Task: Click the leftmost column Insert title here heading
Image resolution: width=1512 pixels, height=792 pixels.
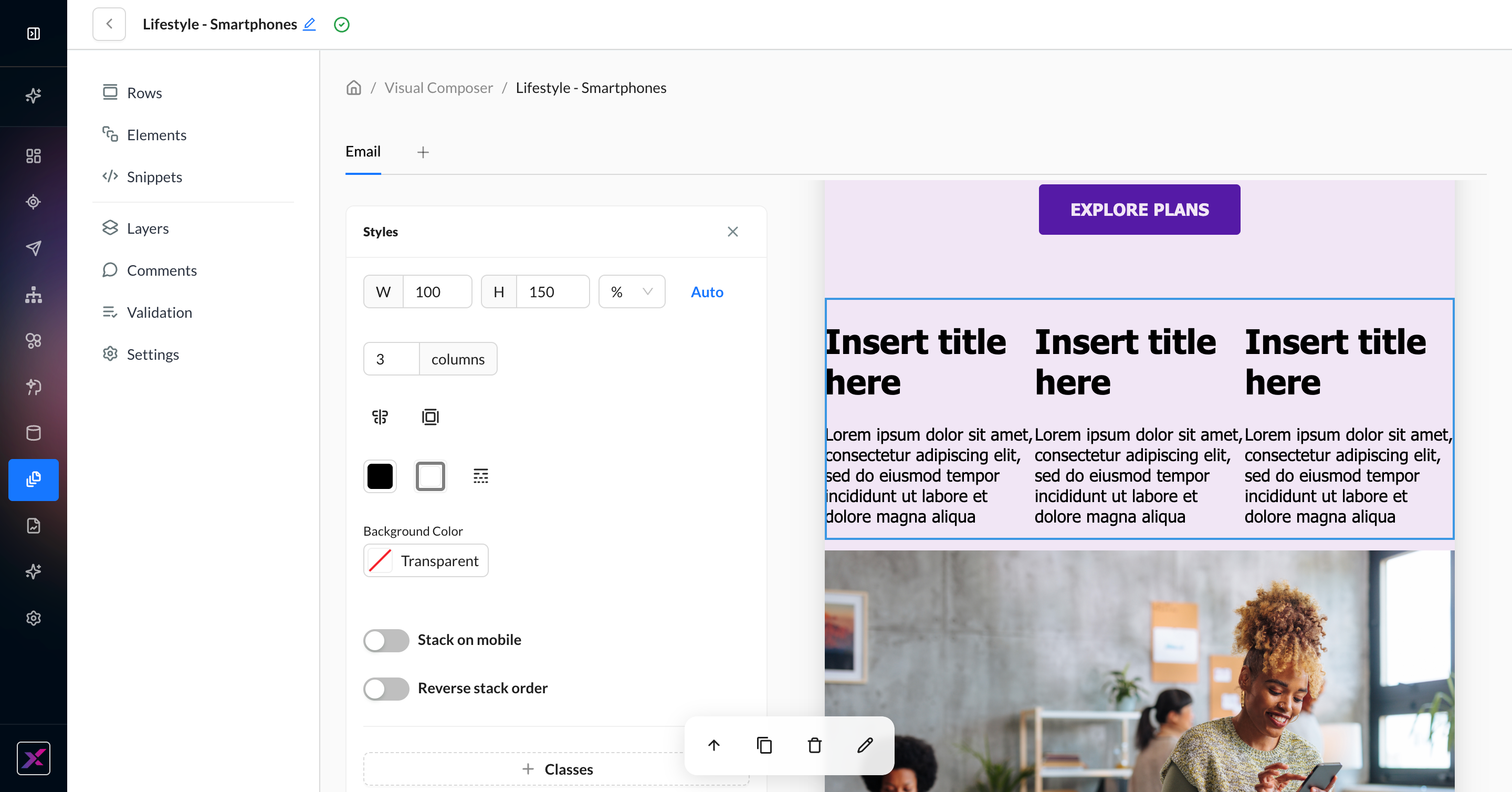Action: click(916, 362)
